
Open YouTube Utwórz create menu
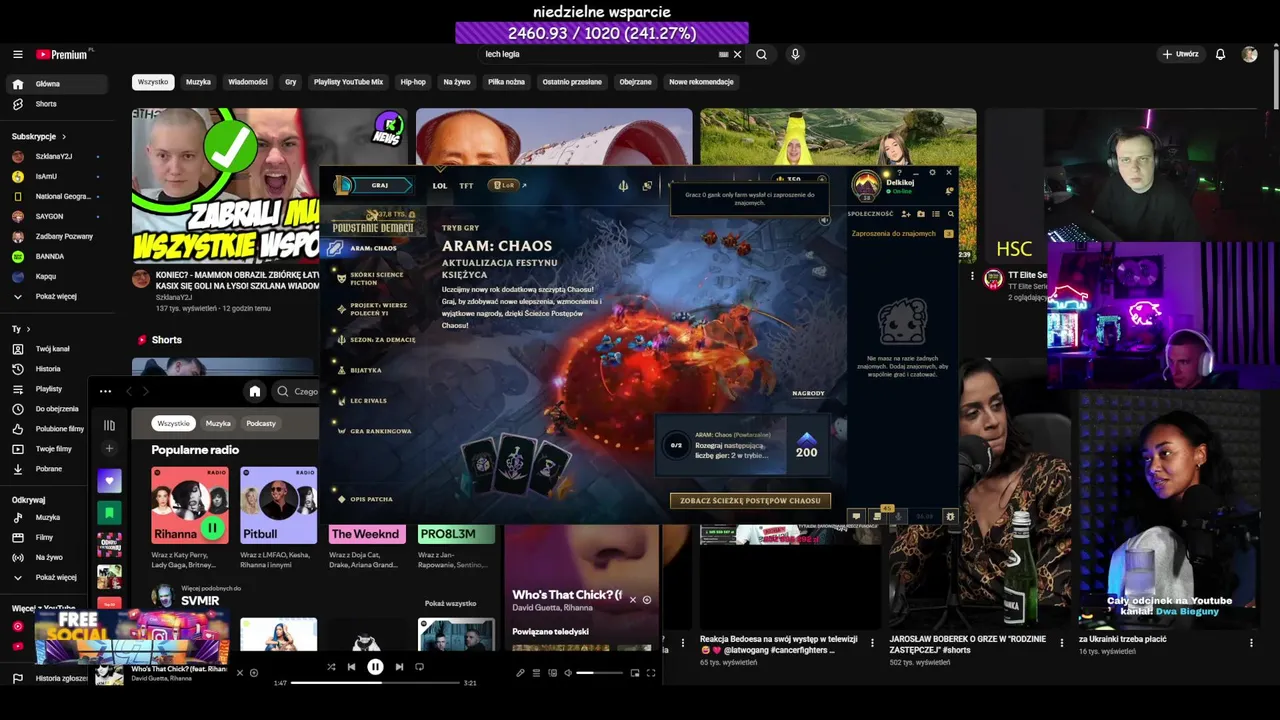tap(1180, 54)
